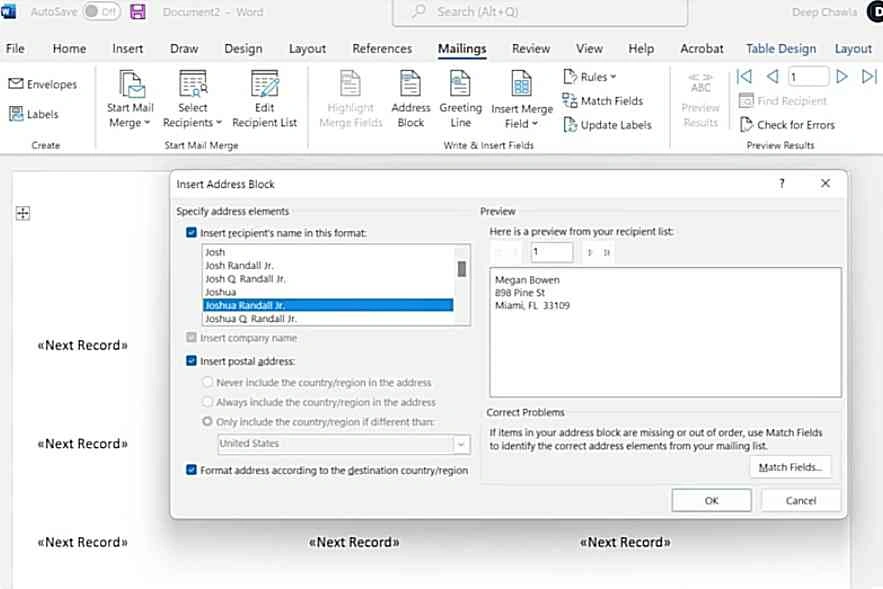Image resolution: width=883 pixels, height=589 pixels.
Task: Click the table move handle
Action: (23, 213)
